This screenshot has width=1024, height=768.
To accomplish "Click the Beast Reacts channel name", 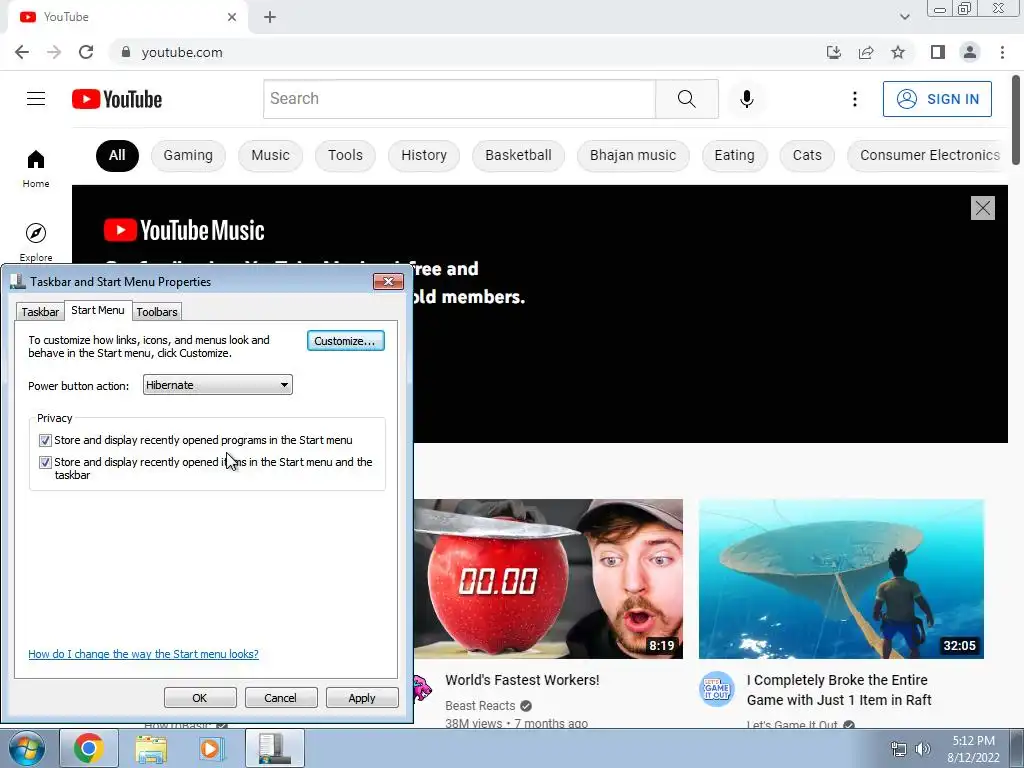I will click(480, 706).
